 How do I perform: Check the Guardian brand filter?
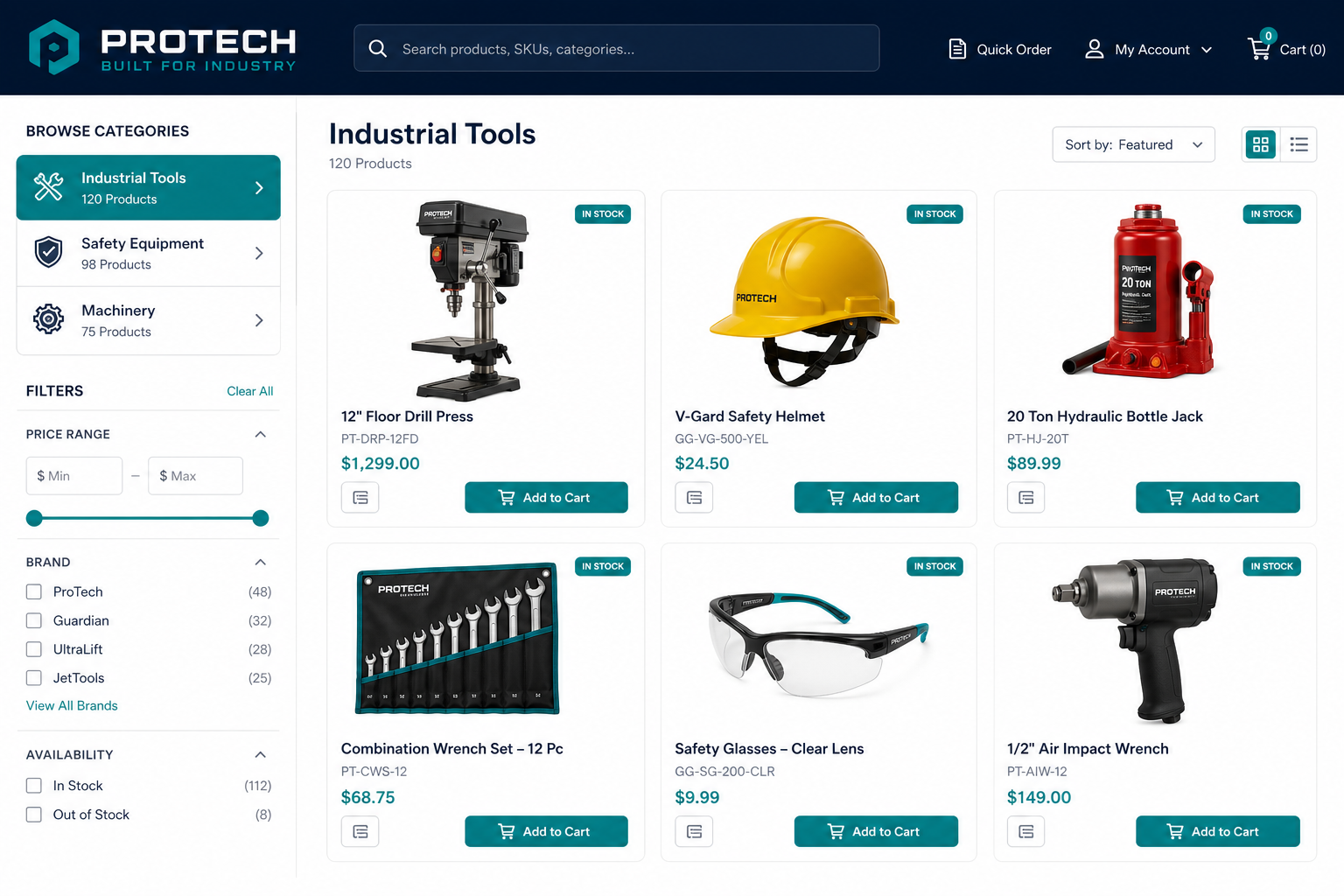click(x=34, y=621)
